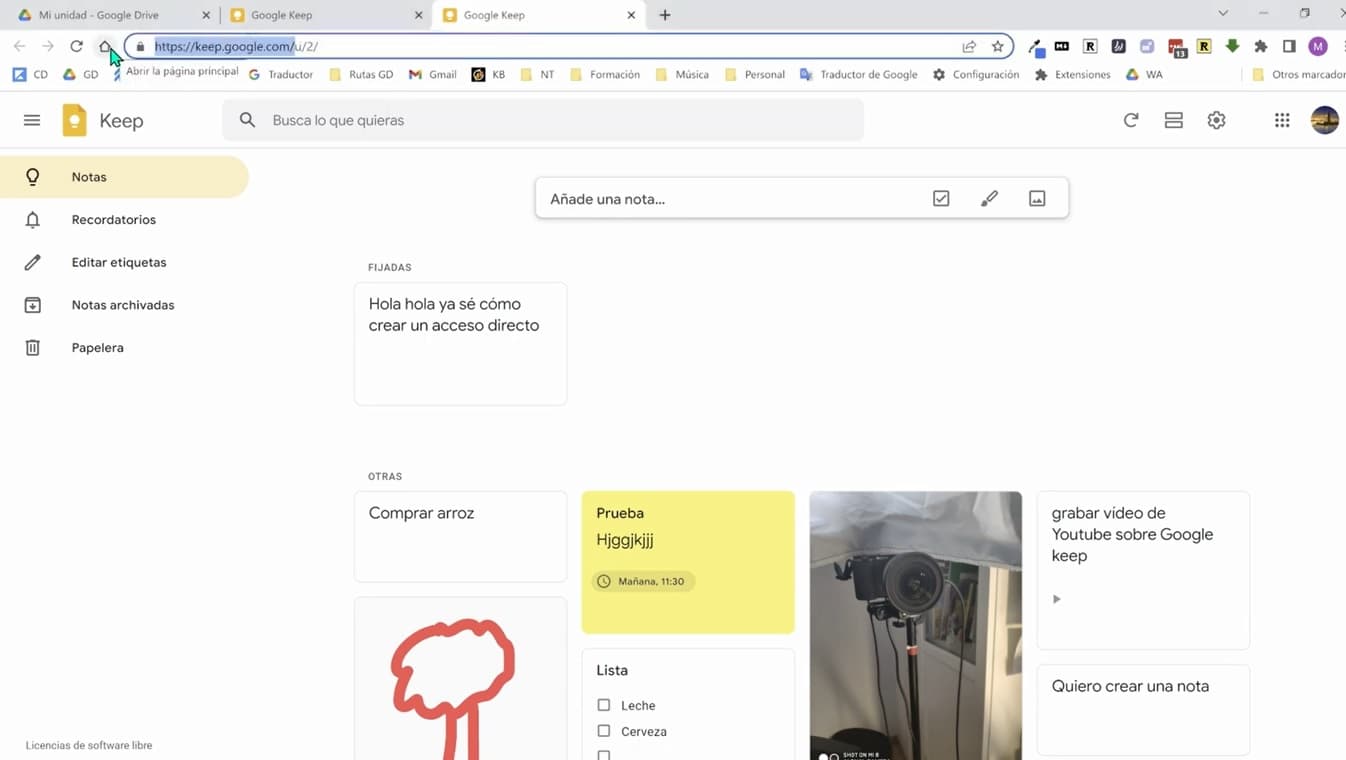Viewport: 1346px width, 760px height.
Task: Click the browser home page icon
Action: [105, 46]
